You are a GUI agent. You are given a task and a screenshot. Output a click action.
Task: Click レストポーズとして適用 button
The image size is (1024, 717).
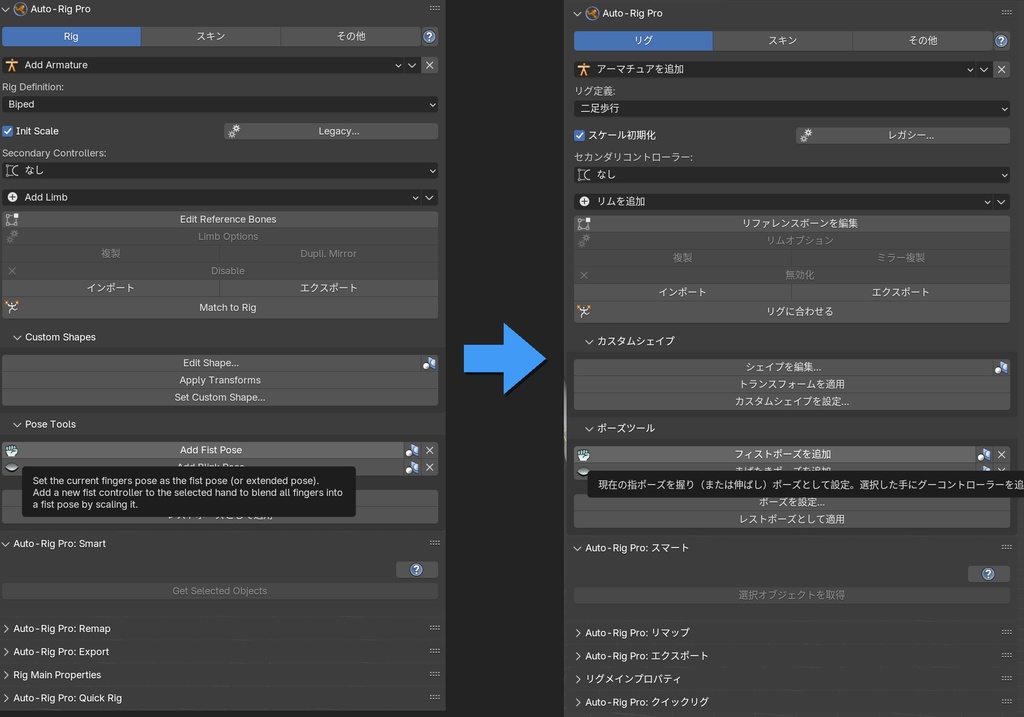point(792,519)
